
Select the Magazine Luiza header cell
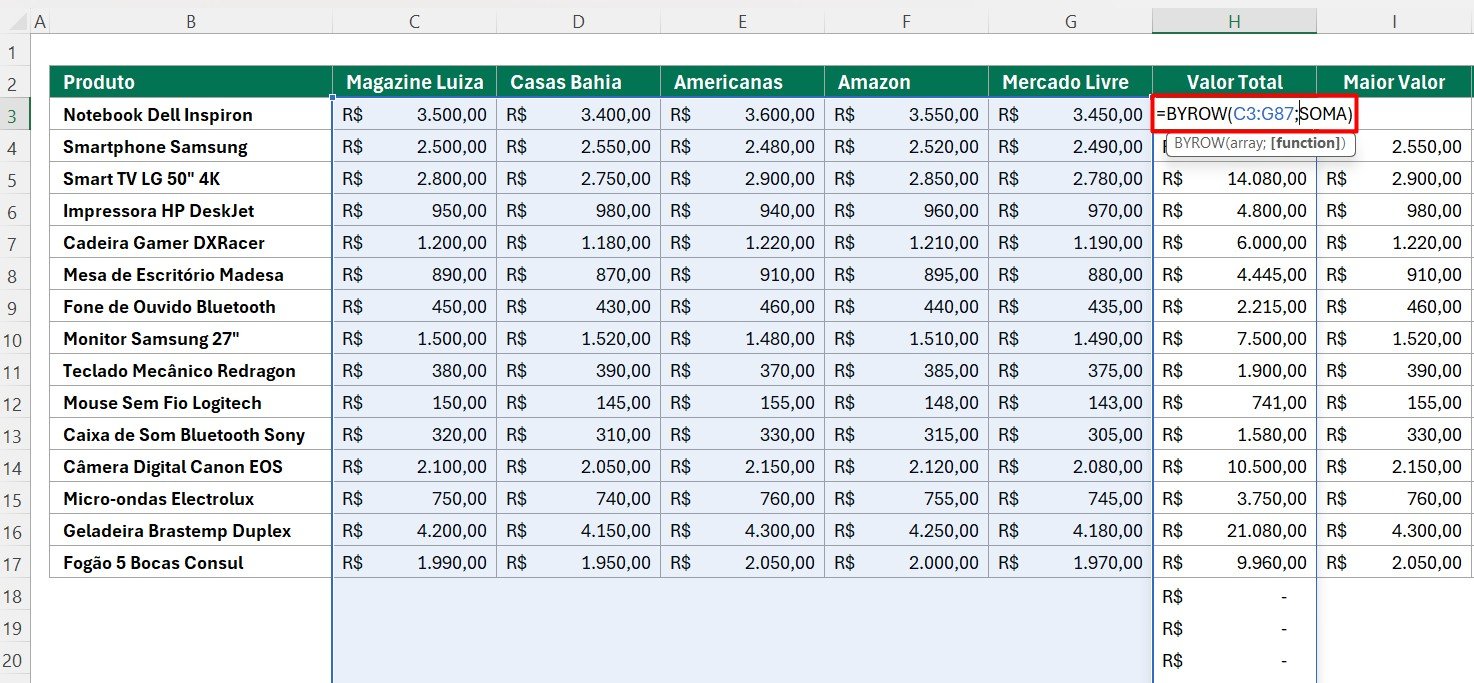[414, 82]
